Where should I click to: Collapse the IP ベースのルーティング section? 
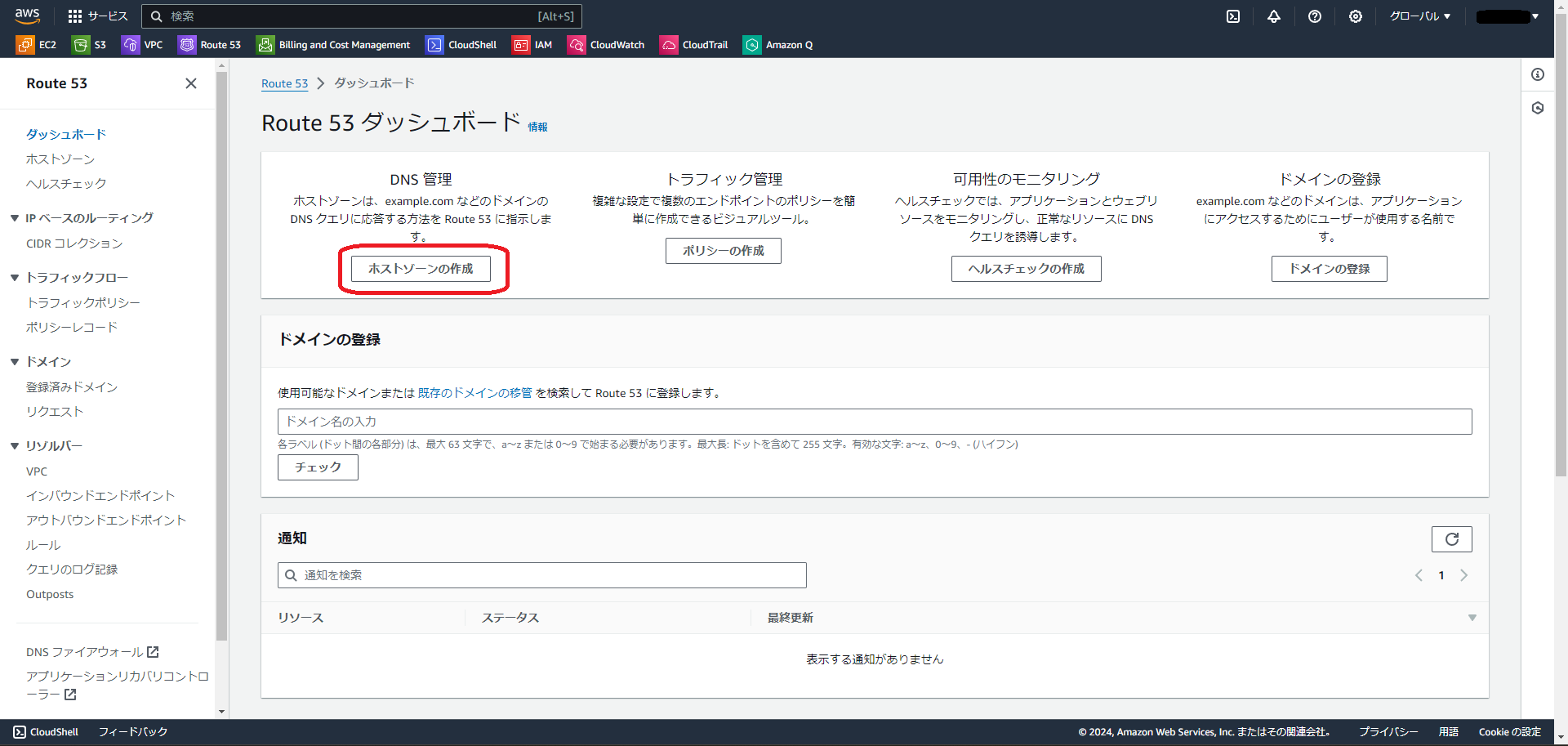(x=15, y=218)
